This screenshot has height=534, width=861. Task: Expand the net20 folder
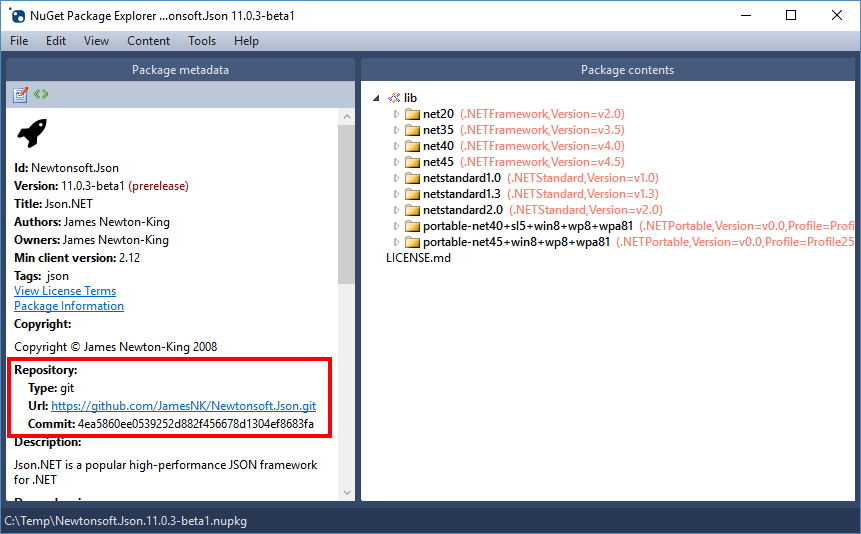click(396, 114)
